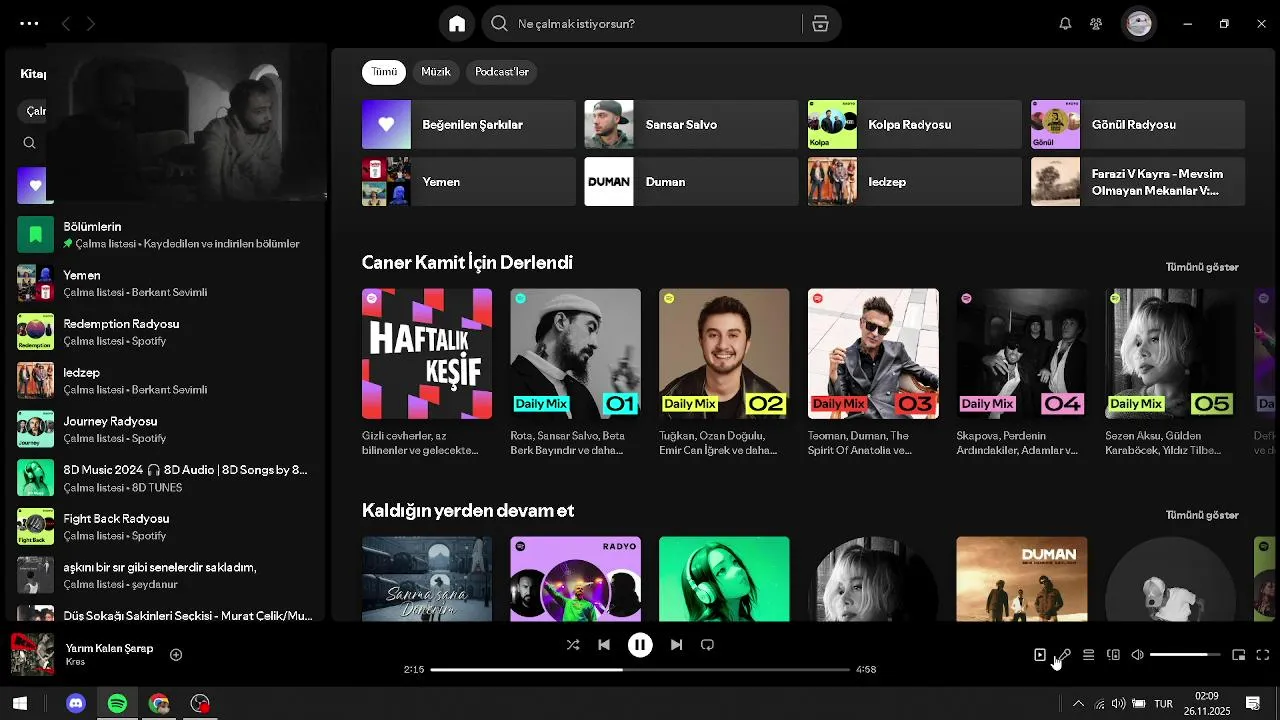The image size is (1280, 720).
Task: Show hidden system tray icons
Action: (x=1078, y=704)
